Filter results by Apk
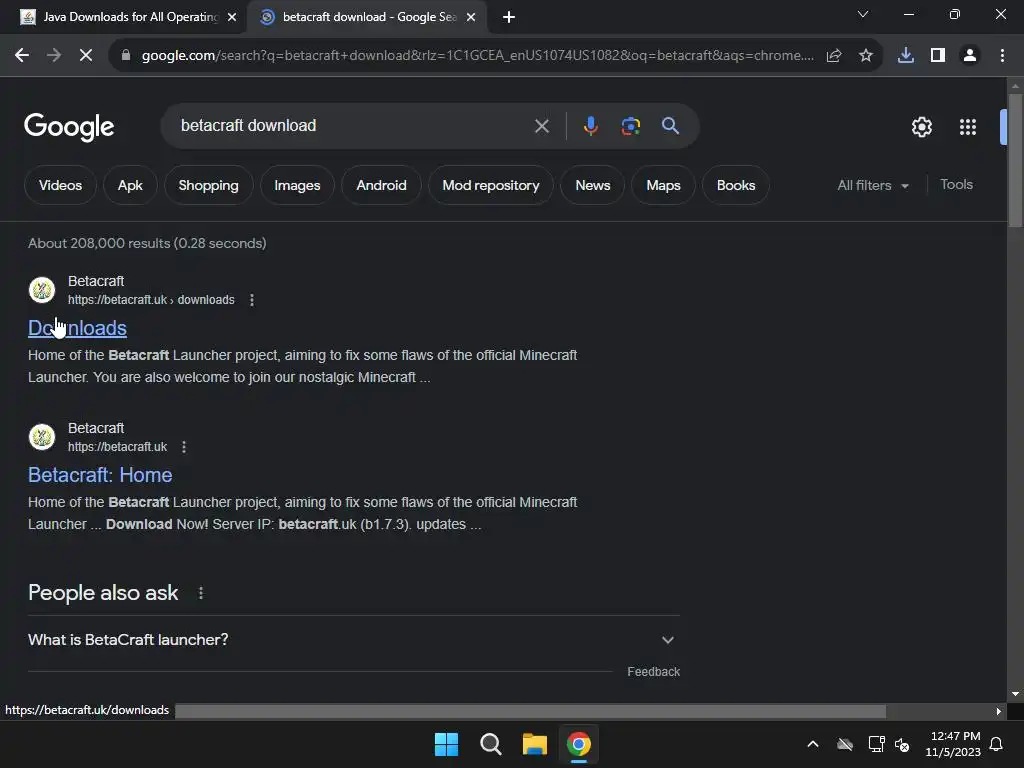 pos(130,185)
